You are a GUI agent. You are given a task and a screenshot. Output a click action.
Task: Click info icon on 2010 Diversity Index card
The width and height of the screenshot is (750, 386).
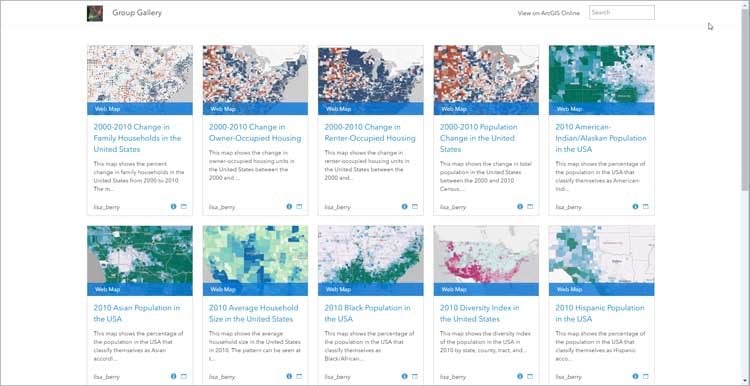point(520,376)
